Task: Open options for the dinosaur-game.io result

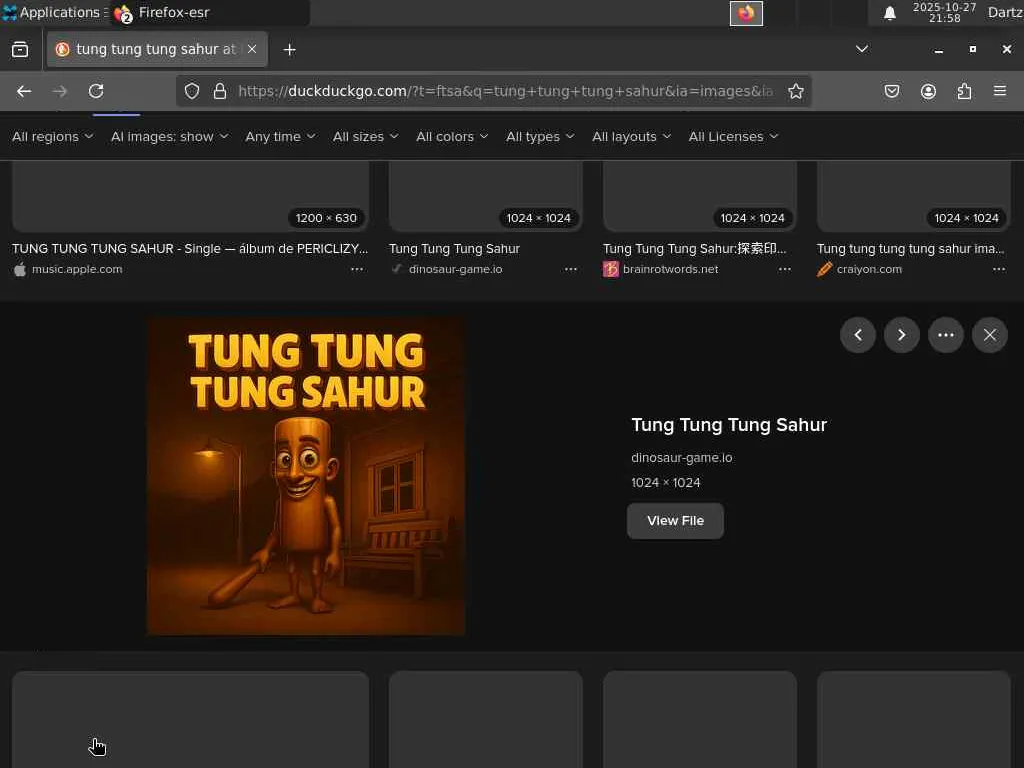Action: coord(571,269)
